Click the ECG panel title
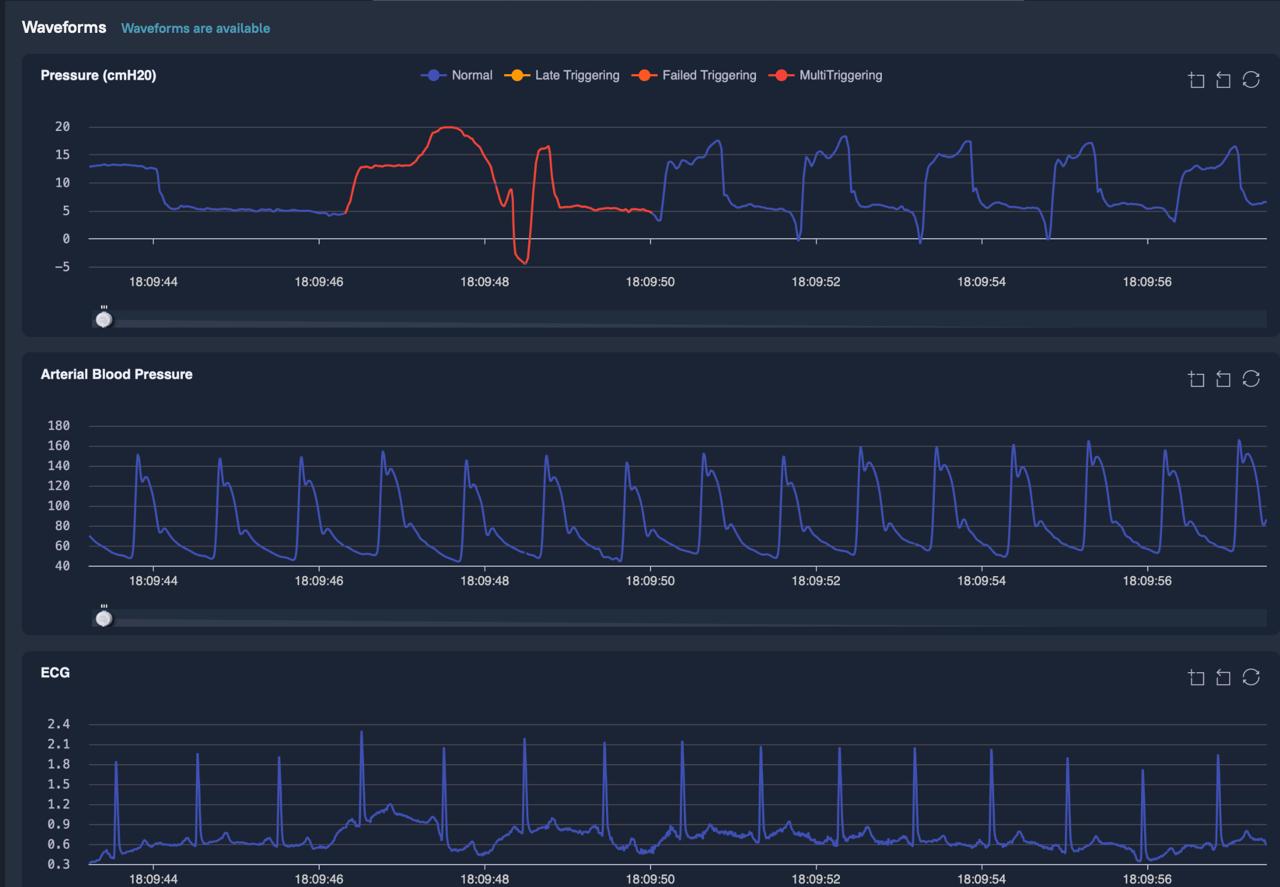The image size is (1280, 887). click(57, 672)
